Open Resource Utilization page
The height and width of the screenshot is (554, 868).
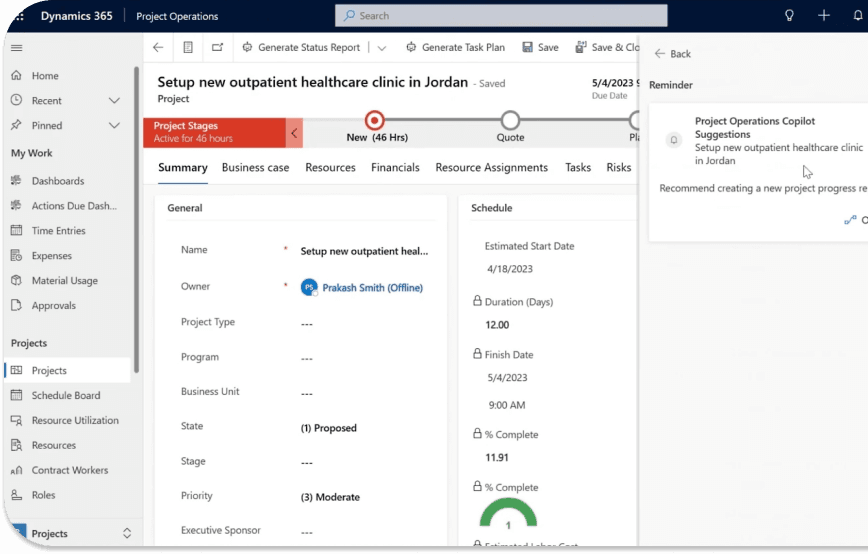(x=75, y=420)
